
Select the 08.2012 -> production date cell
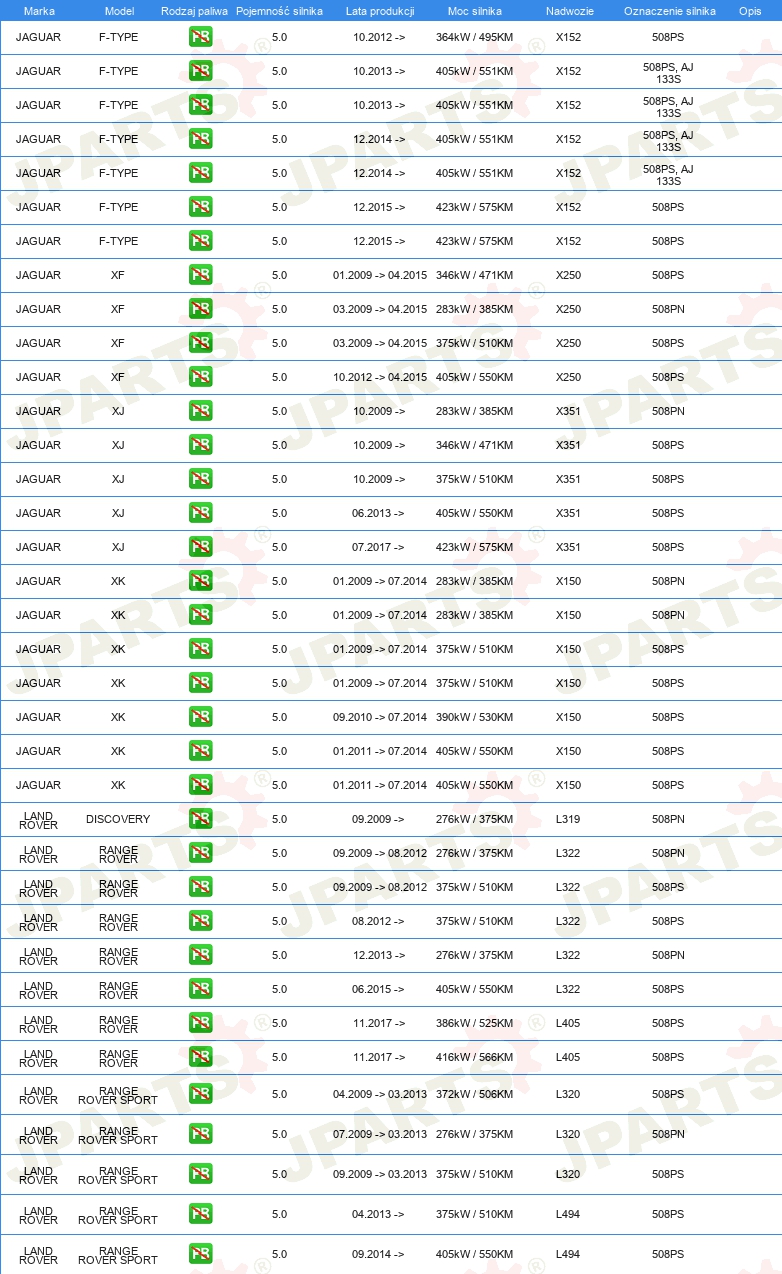click(x=379, y=921)
